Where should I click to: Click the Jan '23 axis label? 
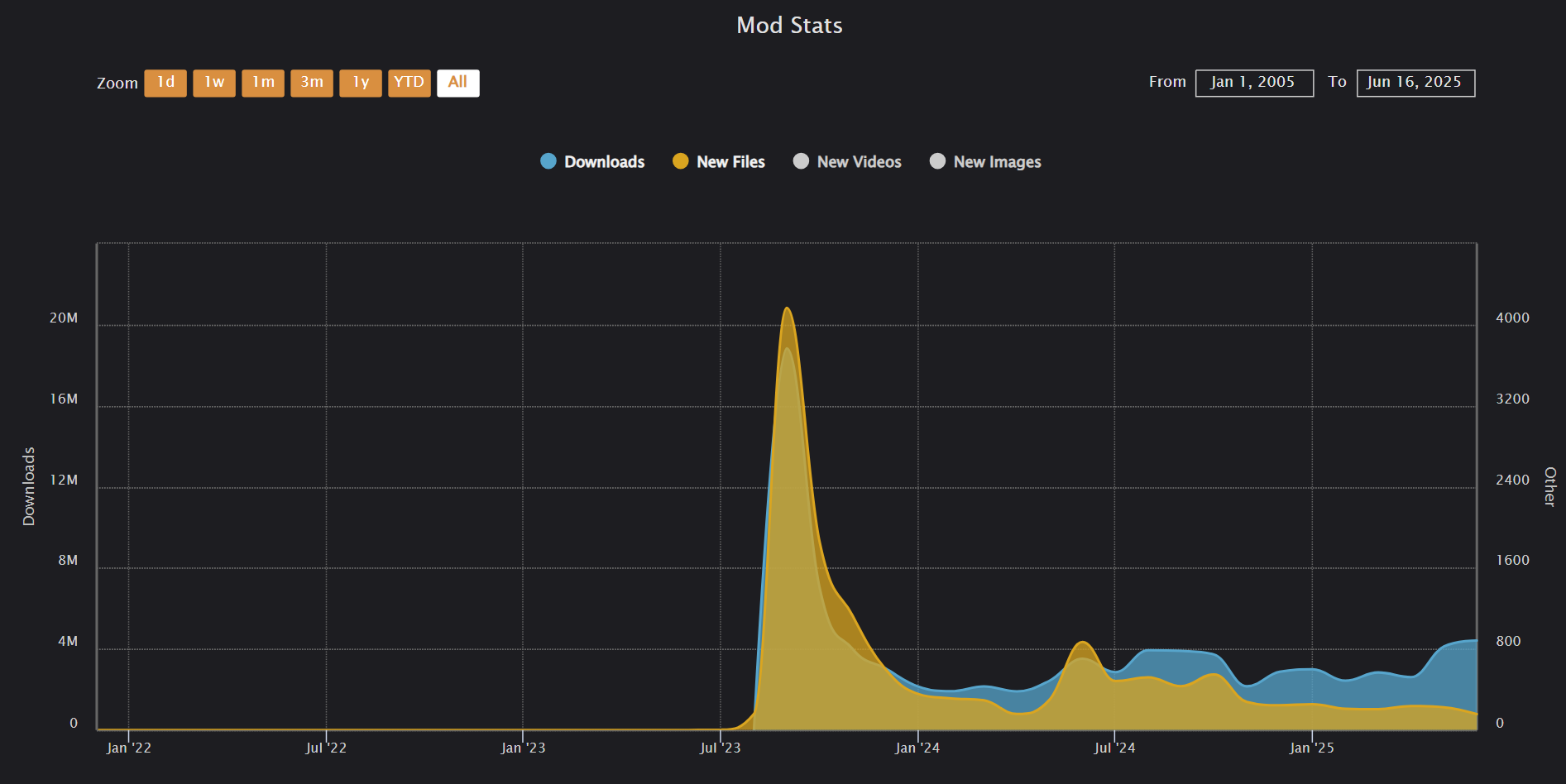point(523,748)
